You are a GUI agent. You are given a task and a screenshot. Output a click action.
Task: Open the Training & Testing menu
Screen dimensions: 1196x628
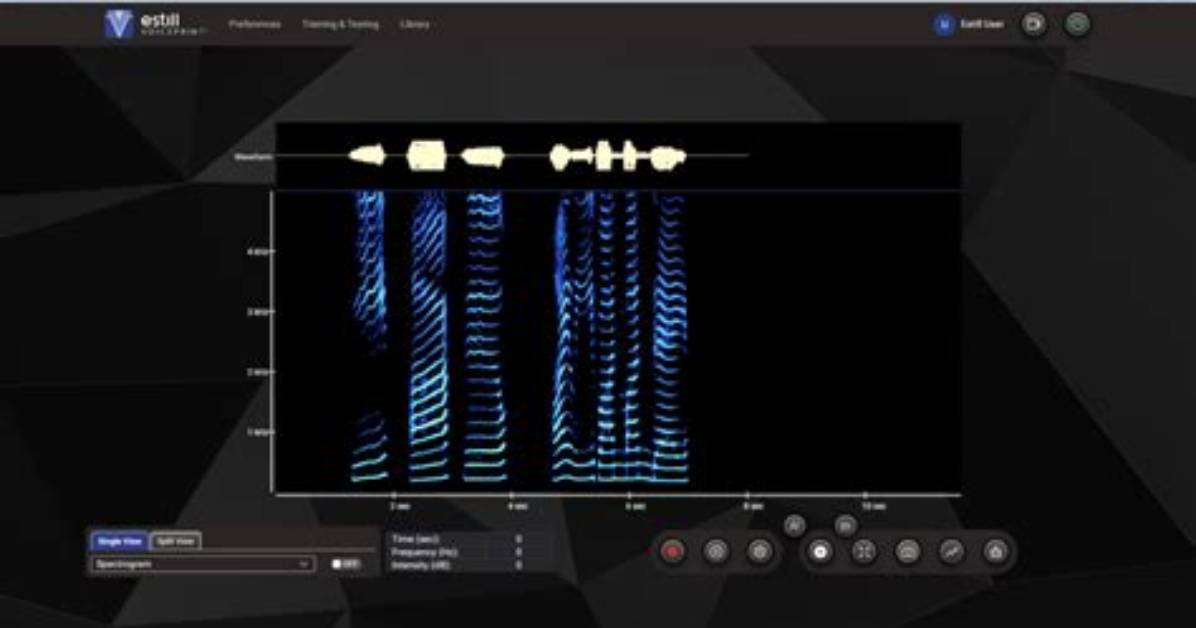[340, 24]
